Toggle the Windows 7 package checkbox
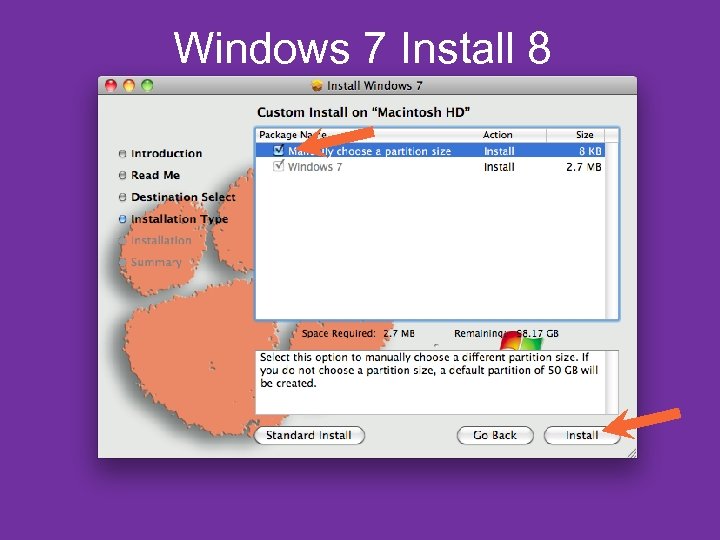Viewport: 720px width, 540px height. point(278,166)
